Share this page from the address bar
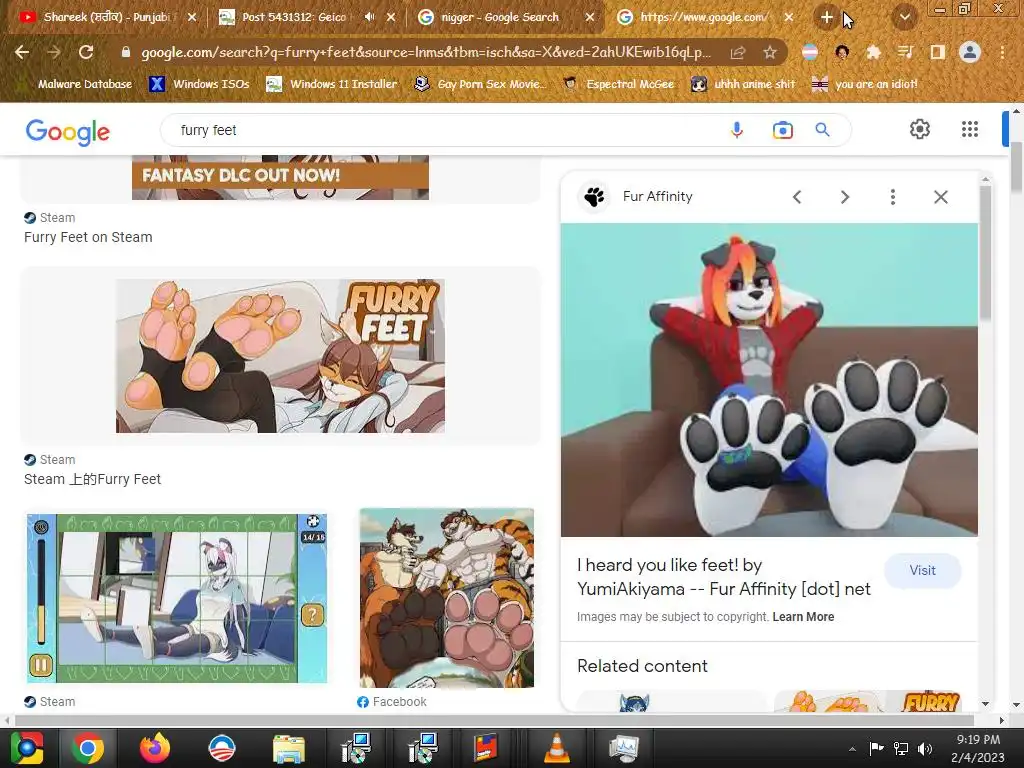1024x768 pixels. click(x=738, y=52)
